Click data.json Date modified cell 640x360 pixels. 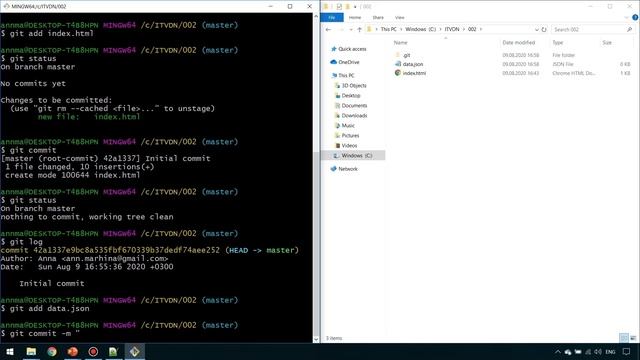click(520, 64)
